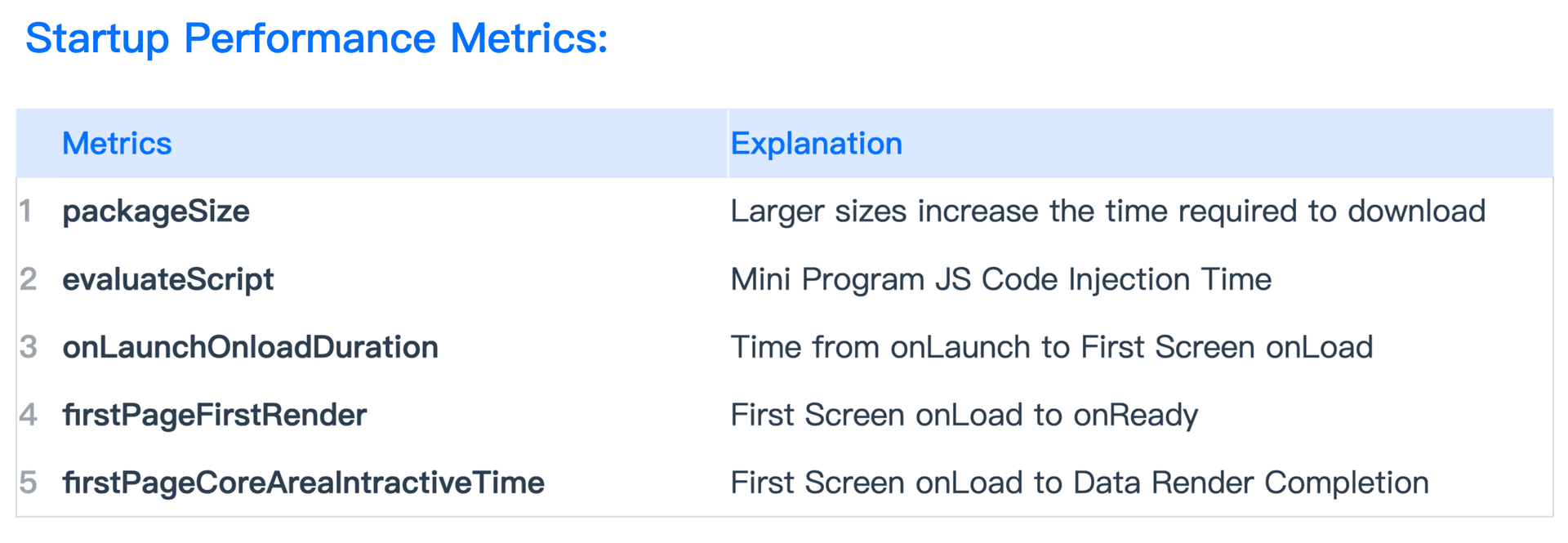Image resolution: width=1568 pixels, height=543 pixels.
Task: Click 'First Screen onLoad to Data Render Completion'
Action: click(x=1079, y=483)
